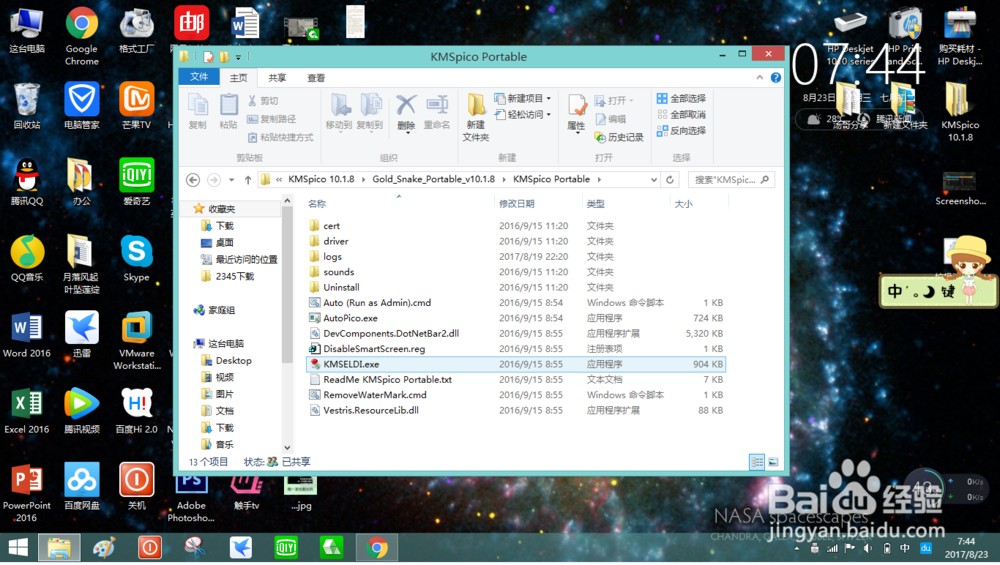The image size is (1000, 565).
Task: Create a New folder (新建文件夹)
Action: coord(476,117)
